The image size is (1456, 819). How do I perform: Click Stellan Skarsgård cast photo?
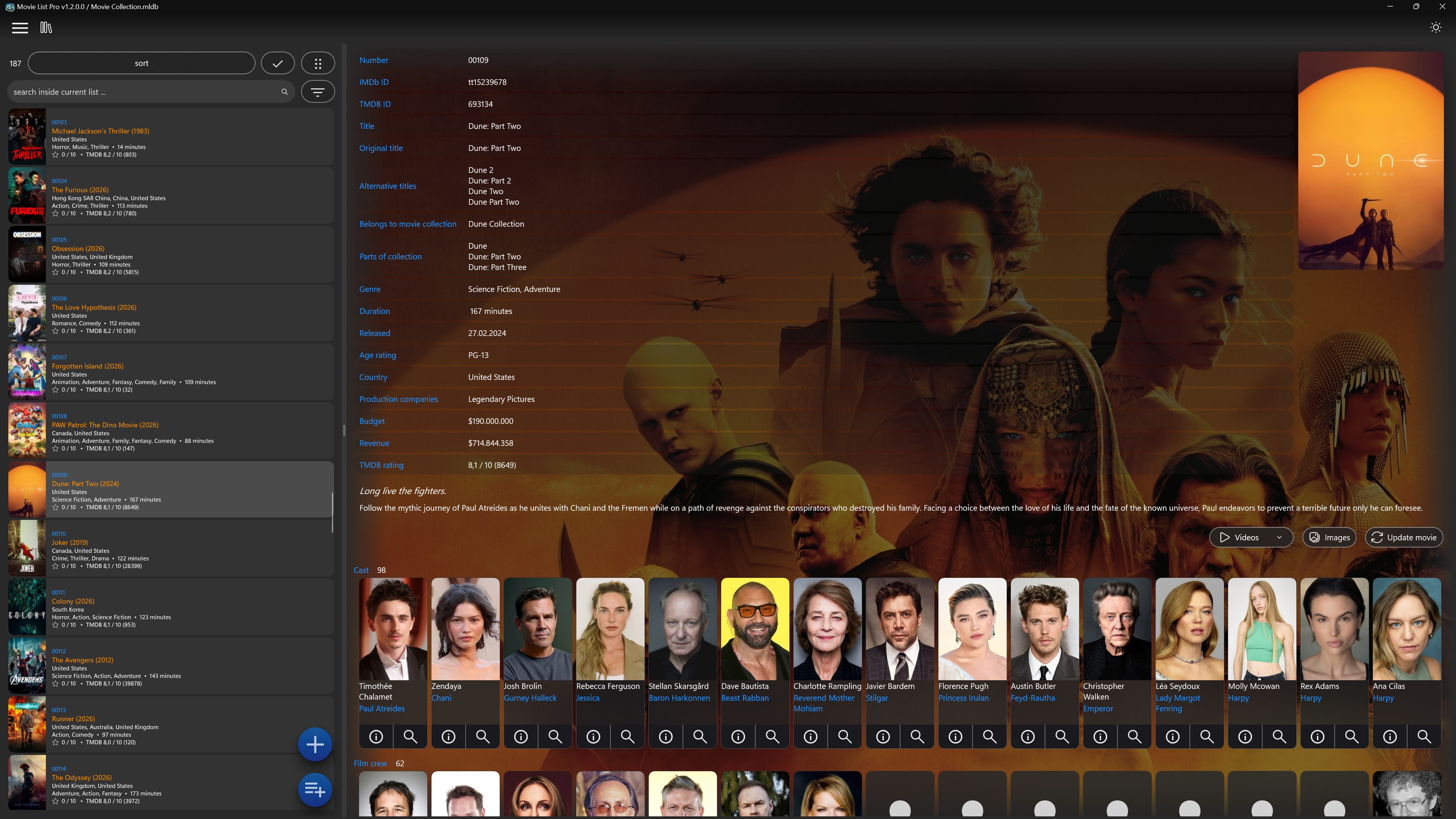coord(682,629)
